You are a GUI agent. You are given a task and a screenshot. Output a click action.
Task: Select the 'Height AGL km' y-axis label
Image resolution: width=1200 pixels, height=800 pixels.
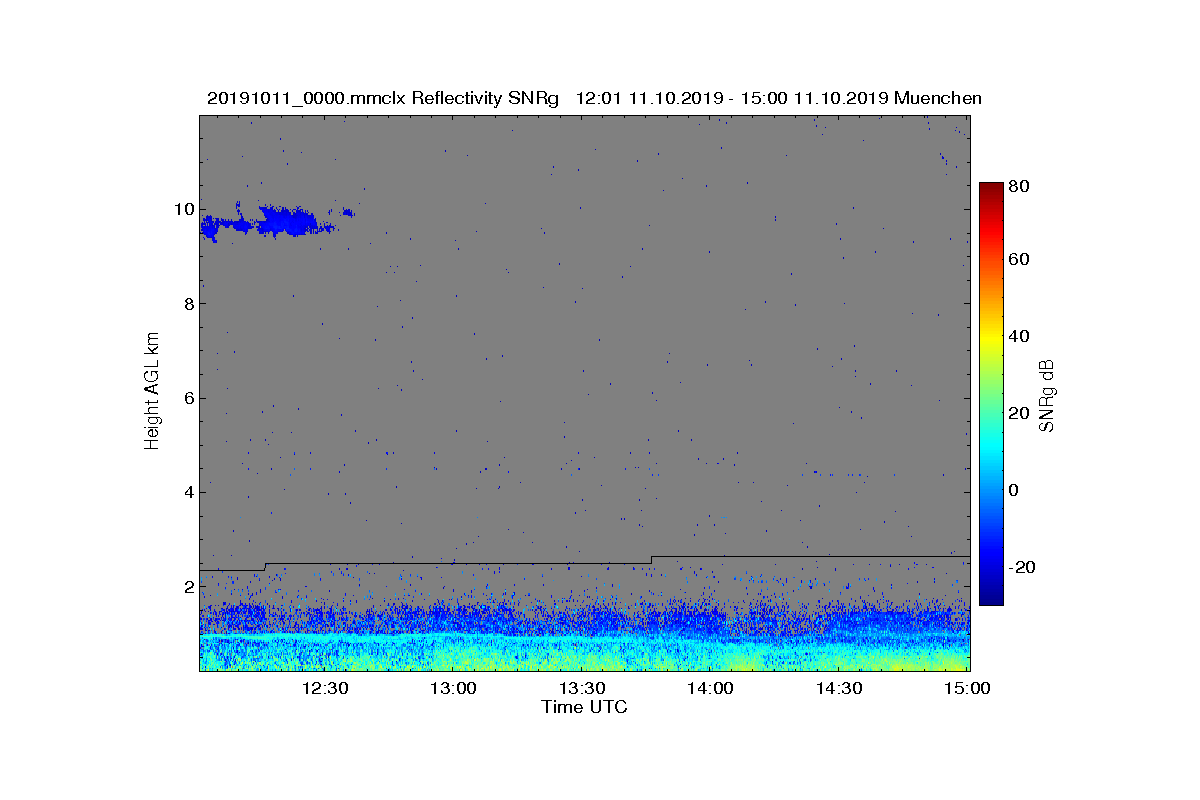[x=152, y=392]
